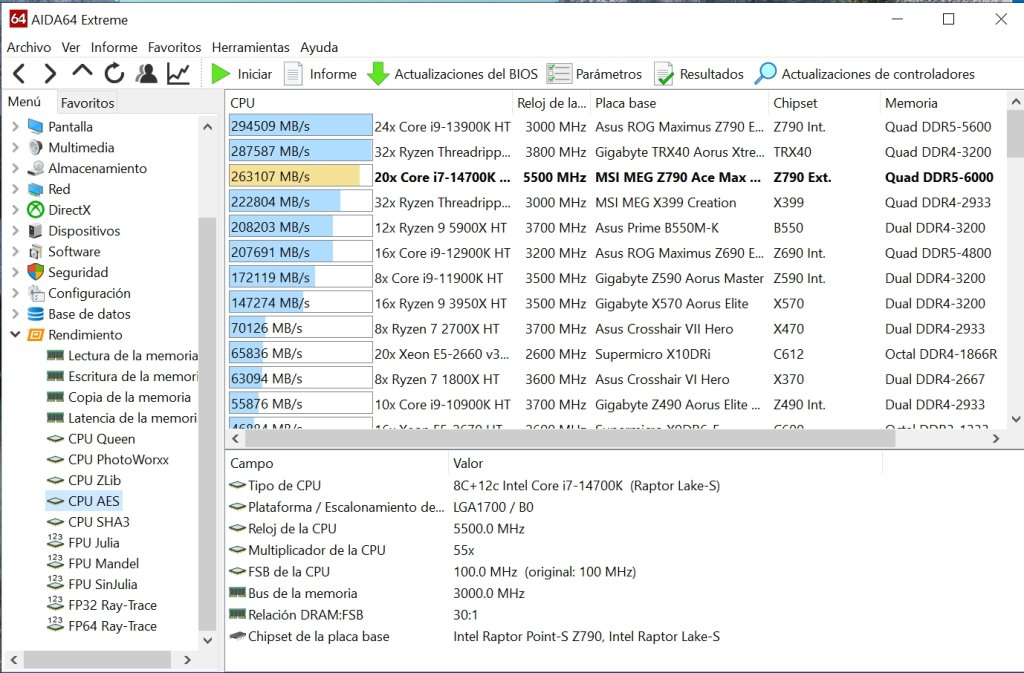
Task: Click the back navigation arrow icon
Action: (x=20, y=74)
